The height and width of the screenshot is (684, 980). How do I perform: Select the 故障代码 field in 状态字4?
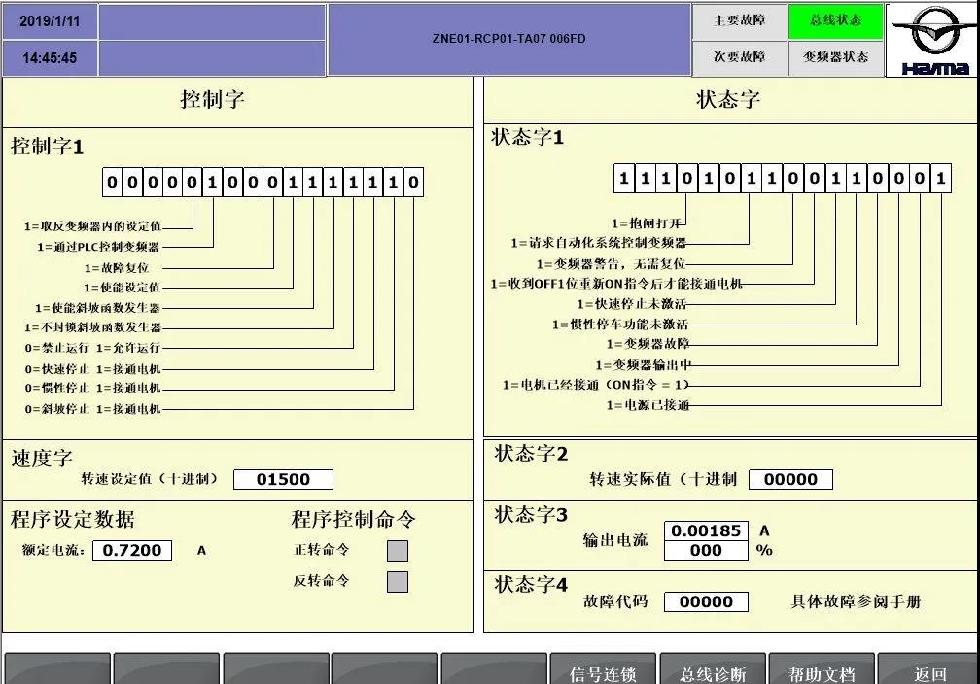tap(705, 601)
